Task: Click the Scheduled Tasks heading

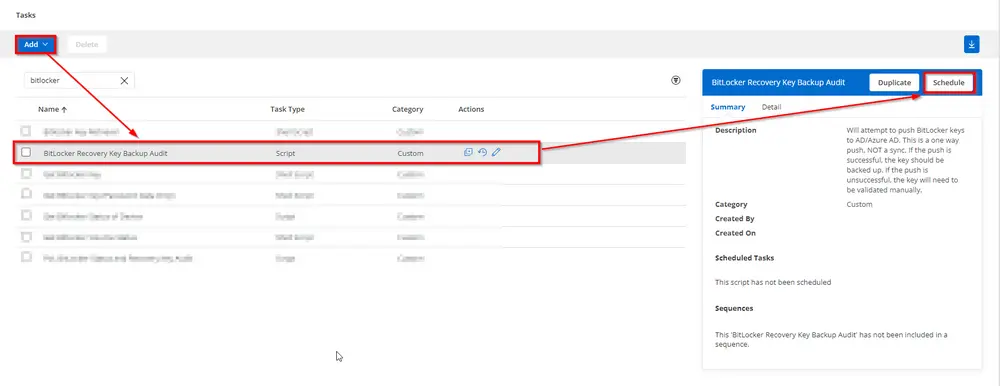Action: coord(745,258)
